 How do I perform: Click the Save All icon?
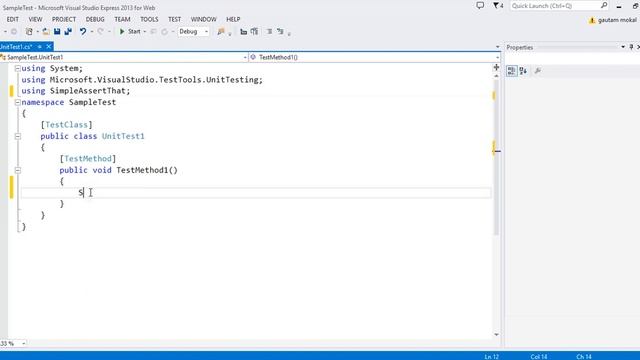click(x=68, y=31)
